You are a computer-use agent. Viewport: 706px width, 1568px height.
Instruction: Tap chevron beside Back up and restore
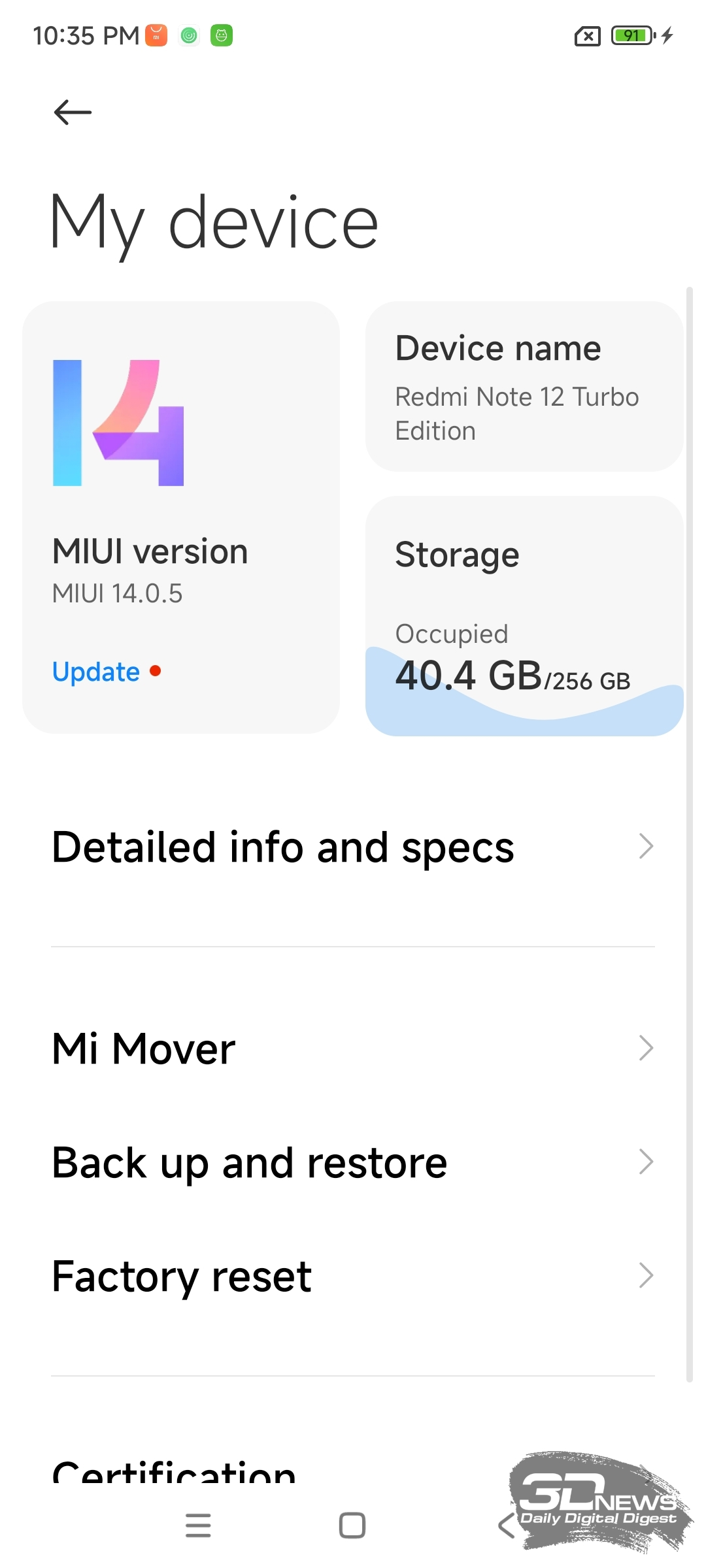click(x=646, y=1162)
